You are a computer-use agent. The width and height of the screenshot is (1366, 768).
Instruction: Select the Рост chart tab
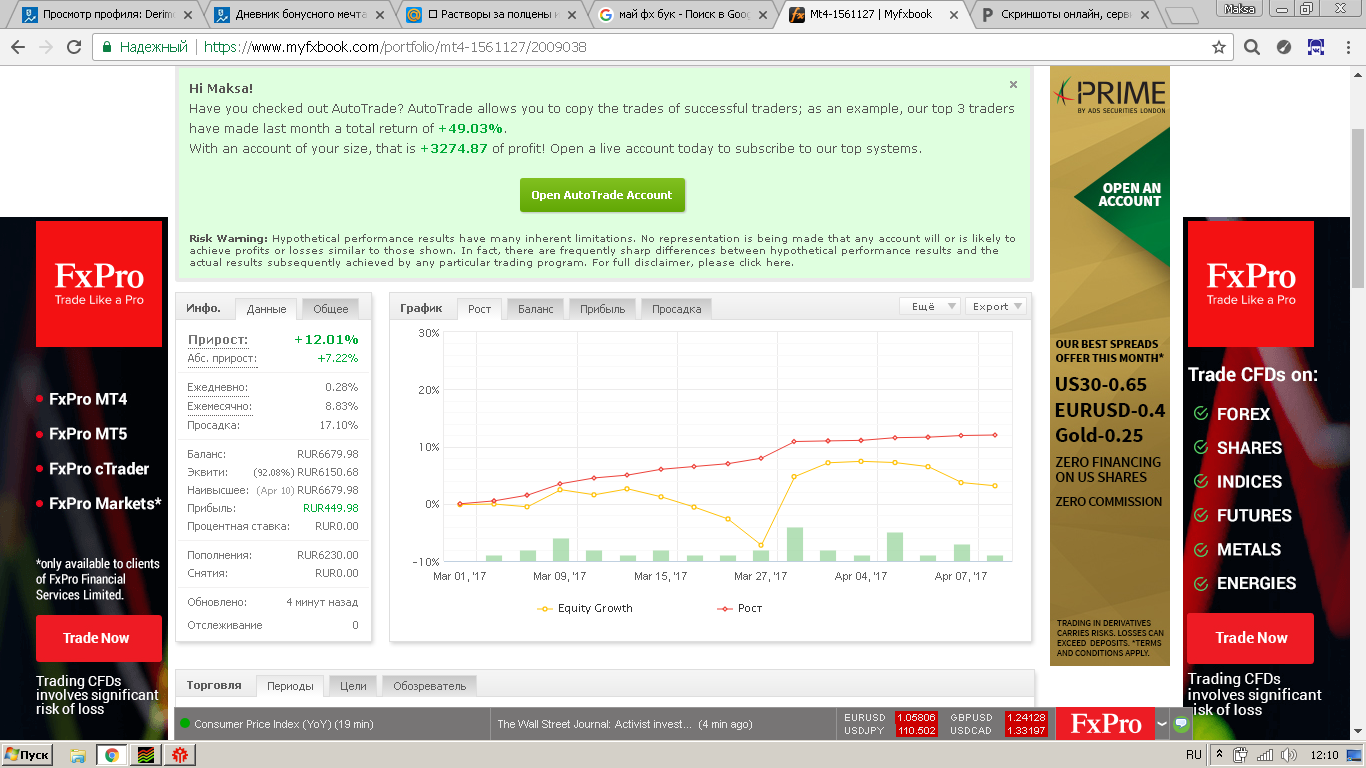(x=479, y=309)
